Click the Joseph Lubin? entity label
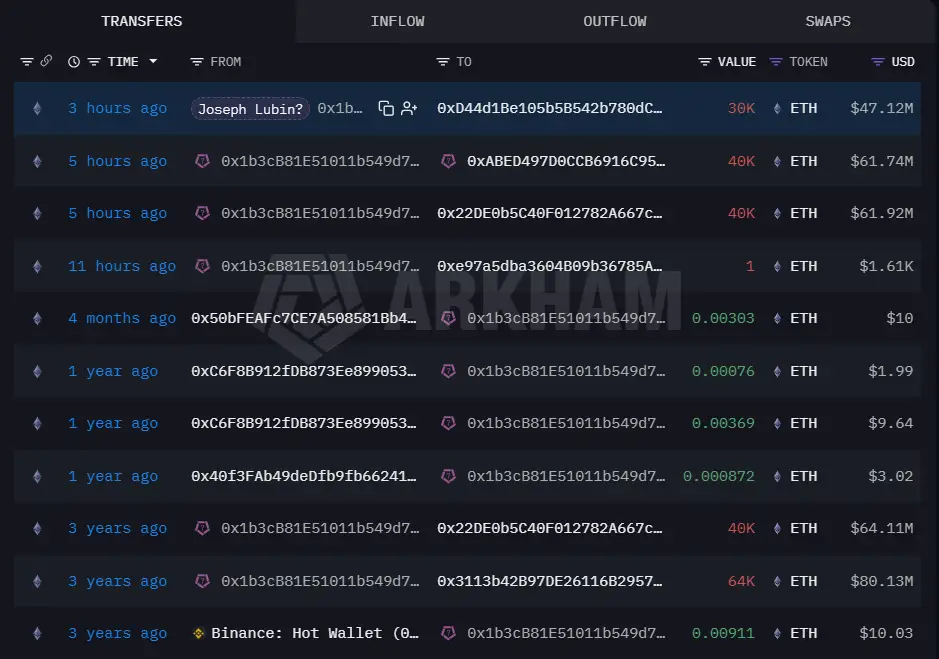This screenshot has width=939, height=659. point(250,109)
